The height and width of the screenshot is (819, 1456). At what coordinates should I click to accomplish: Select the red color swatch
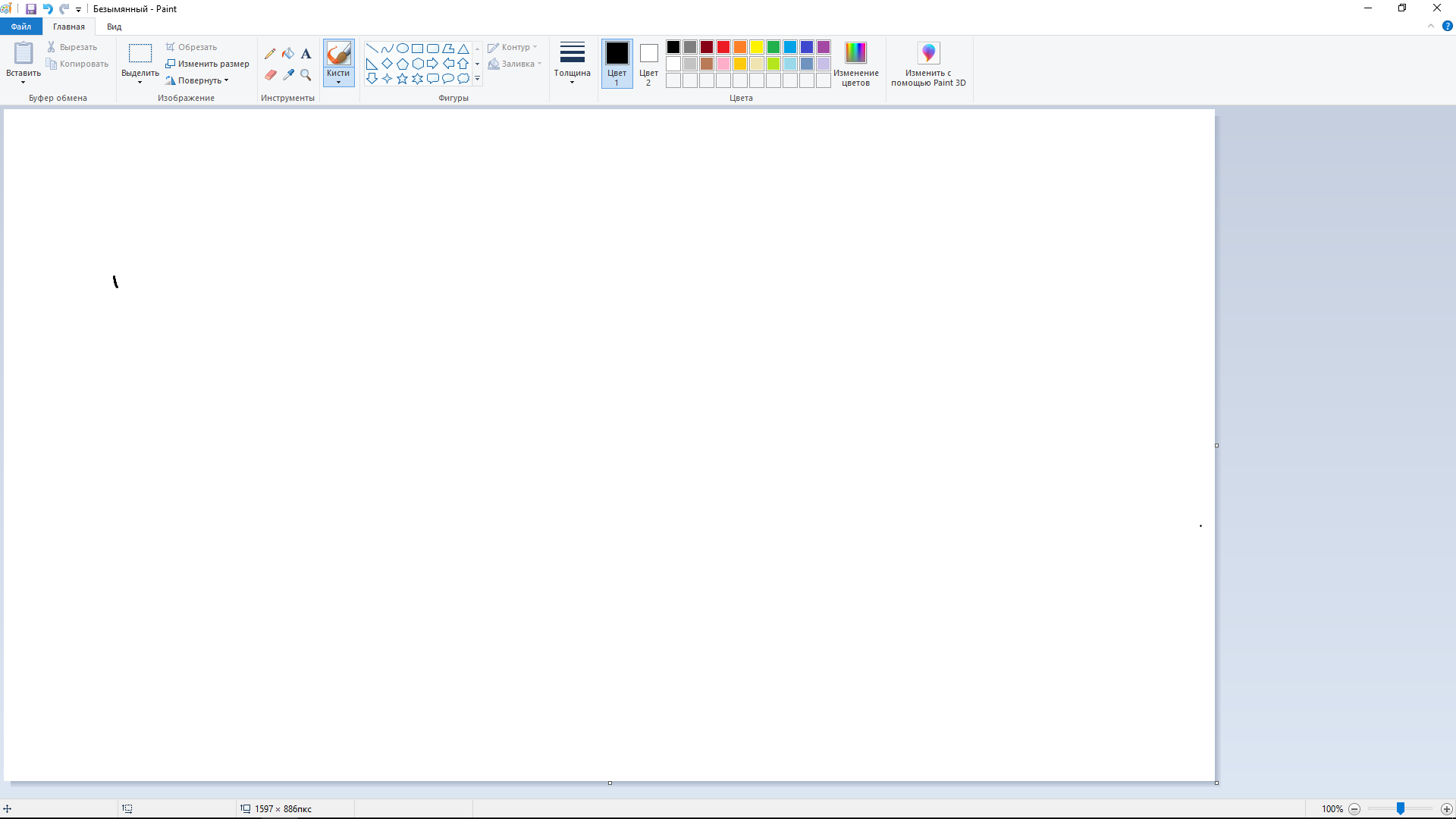[723, 46]
